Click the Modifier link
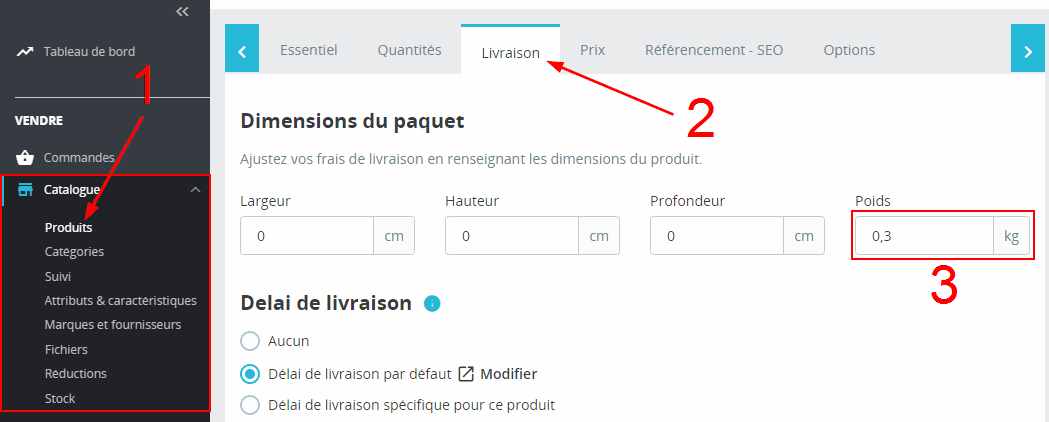 (x=509, y=374)
